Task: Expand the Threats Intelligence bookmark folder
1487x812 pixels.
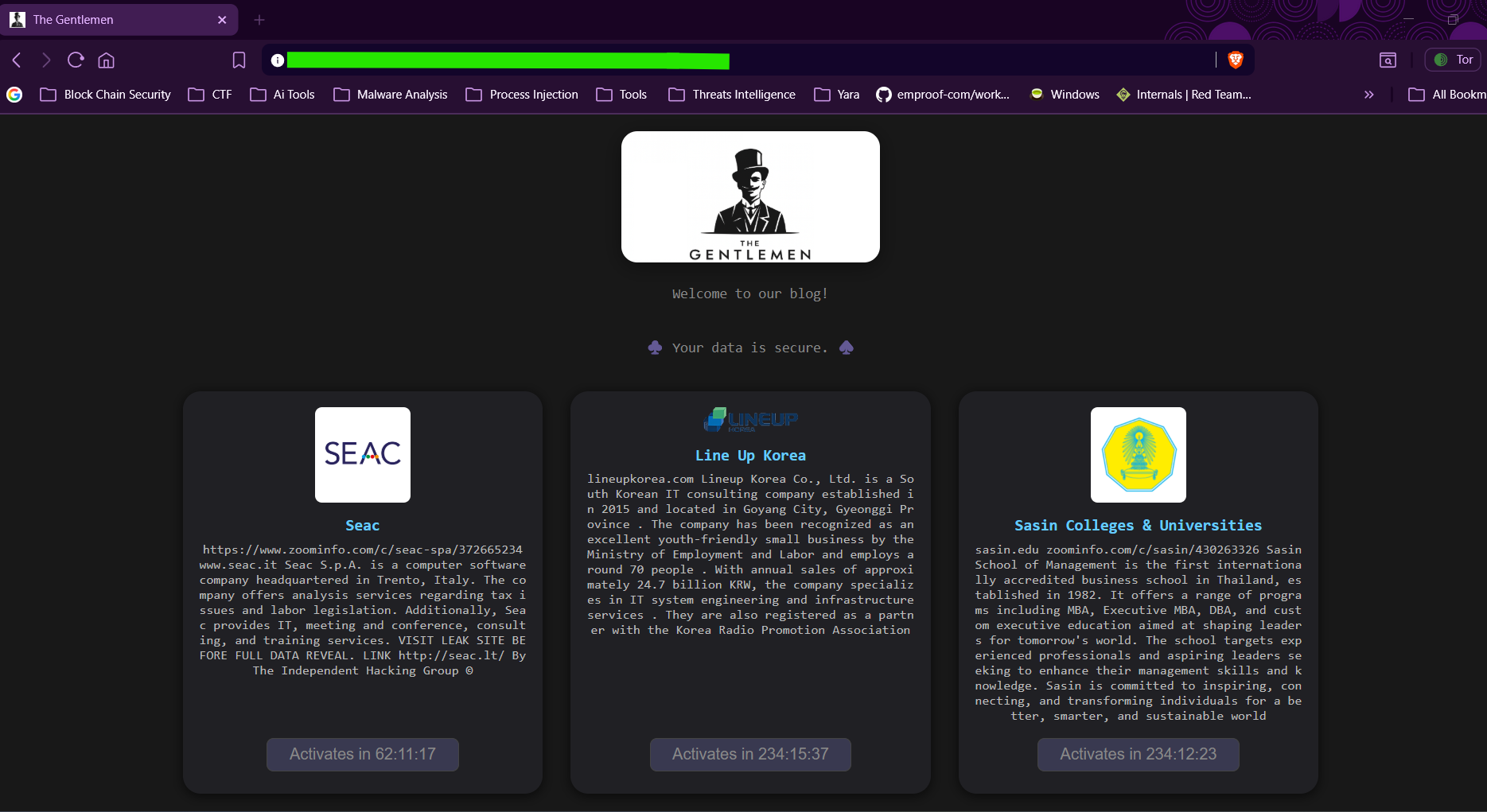Action: click(x=732, y=95)
